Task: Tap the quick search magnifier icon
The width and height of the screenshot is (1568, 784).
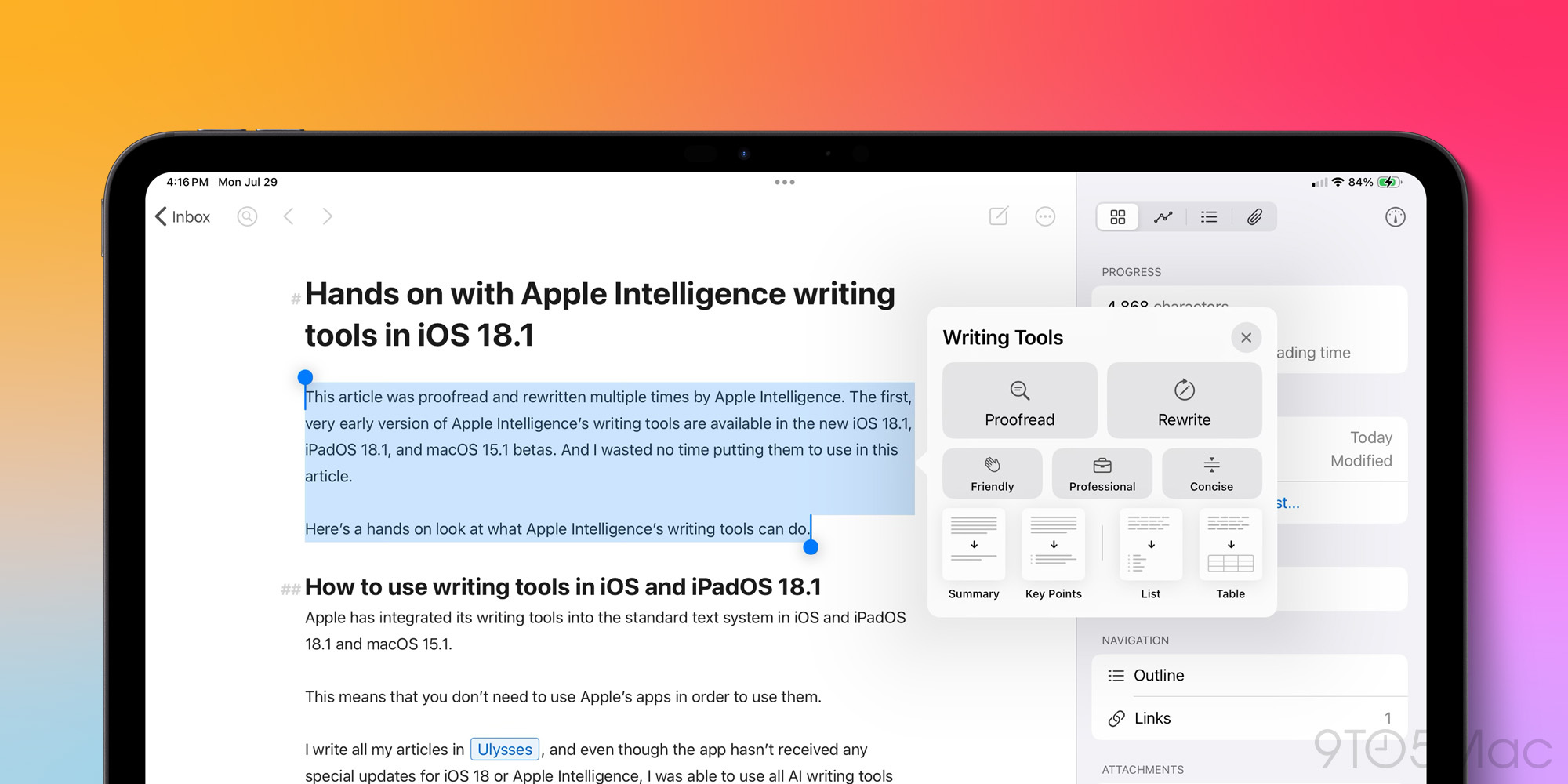Action: tap(247, 216)
